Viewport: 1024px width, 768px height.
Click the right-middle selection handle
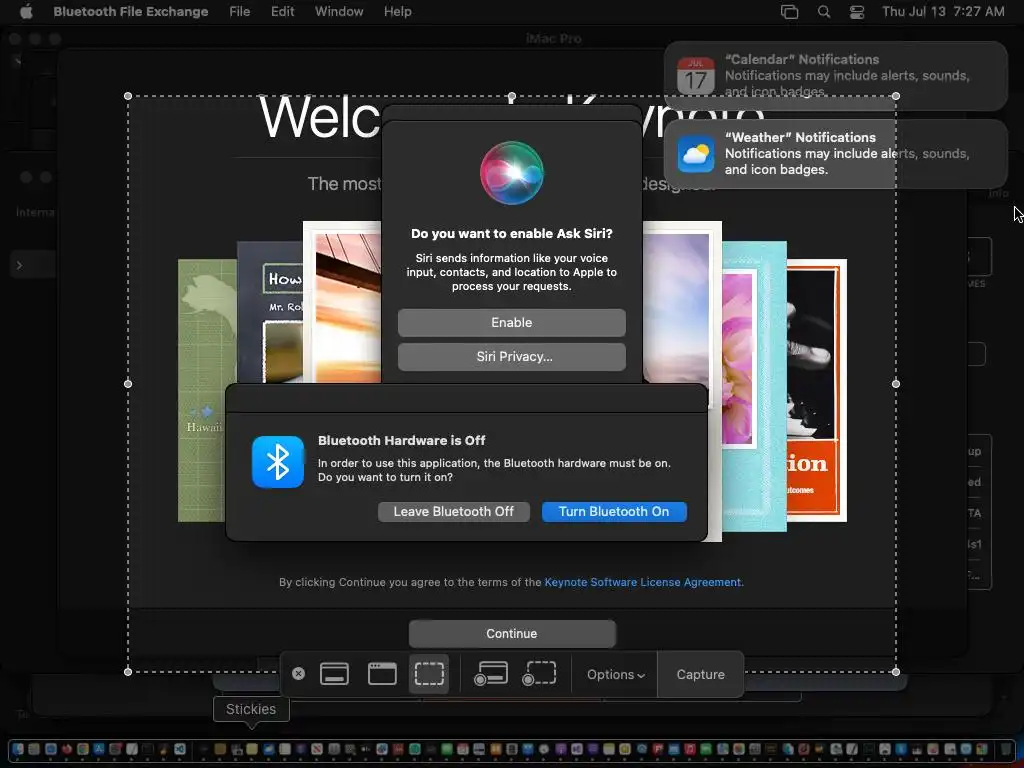coord(895,383)
